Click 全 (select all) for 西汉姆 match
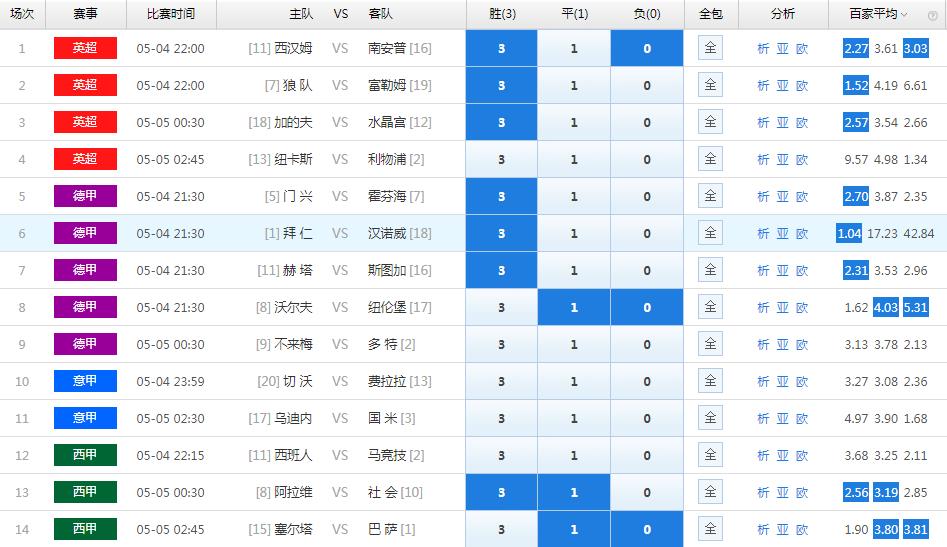Viewport: 947px width, 547px height. (710, 48)
